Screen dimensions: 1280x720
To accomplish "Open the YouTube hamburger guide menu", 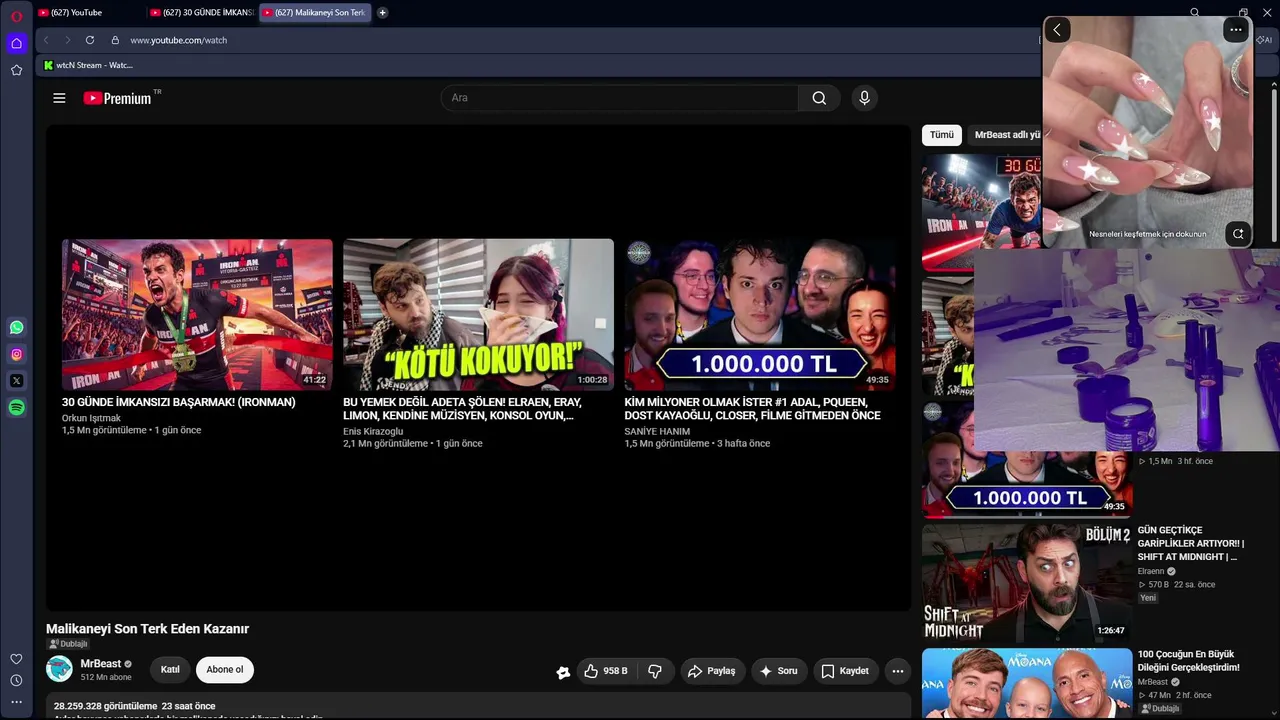I will tap(59, 98).
